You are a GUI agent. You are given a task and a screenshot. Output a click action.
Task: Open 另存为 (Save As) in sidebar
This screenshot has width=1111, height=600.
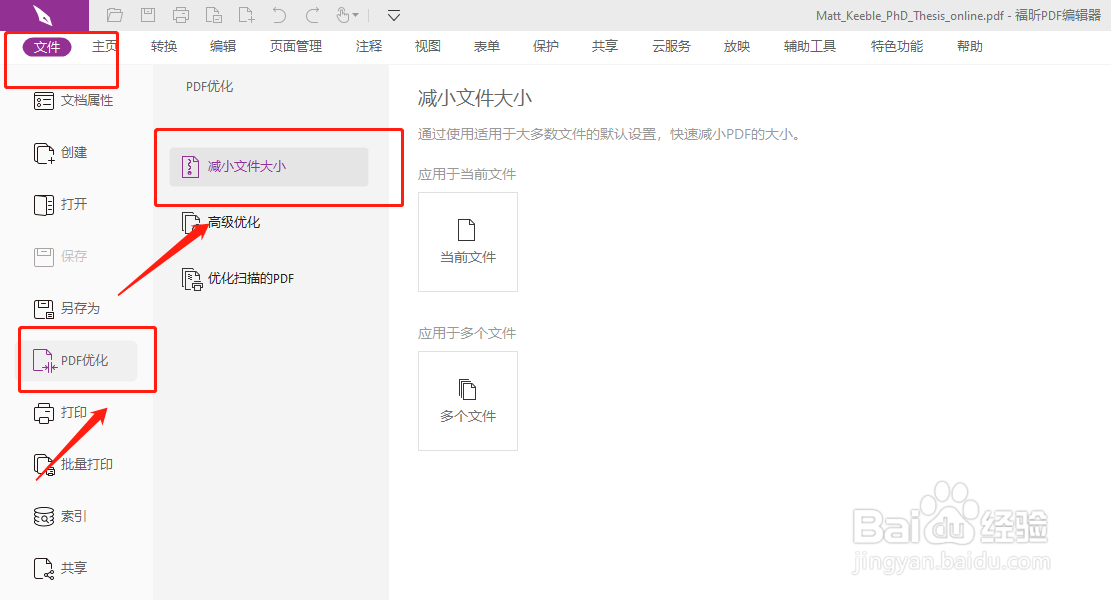point(78,308)
